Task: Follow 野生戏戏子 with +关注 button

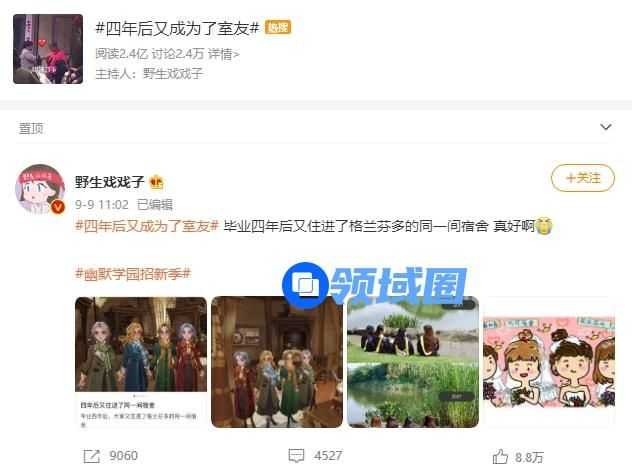Action: point(582,178)
